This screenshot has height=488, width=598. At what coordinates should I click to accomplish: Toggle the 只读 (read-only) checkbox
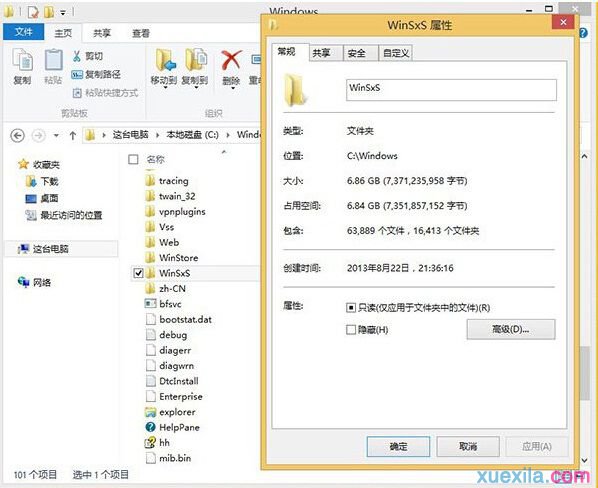tap(350, 308)
